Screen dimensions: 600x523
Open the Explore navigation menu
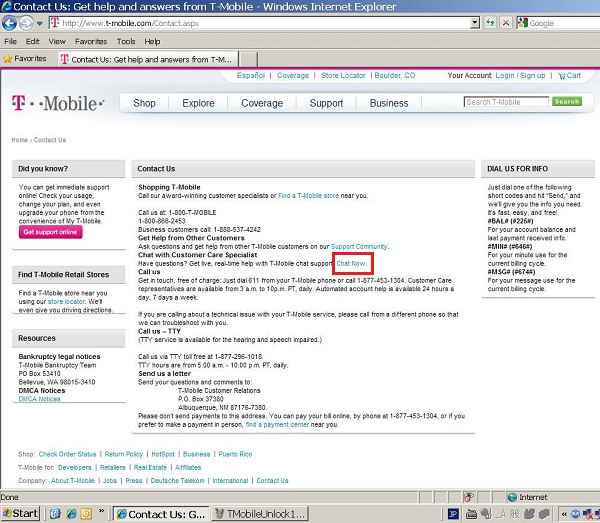coord(198,103)
